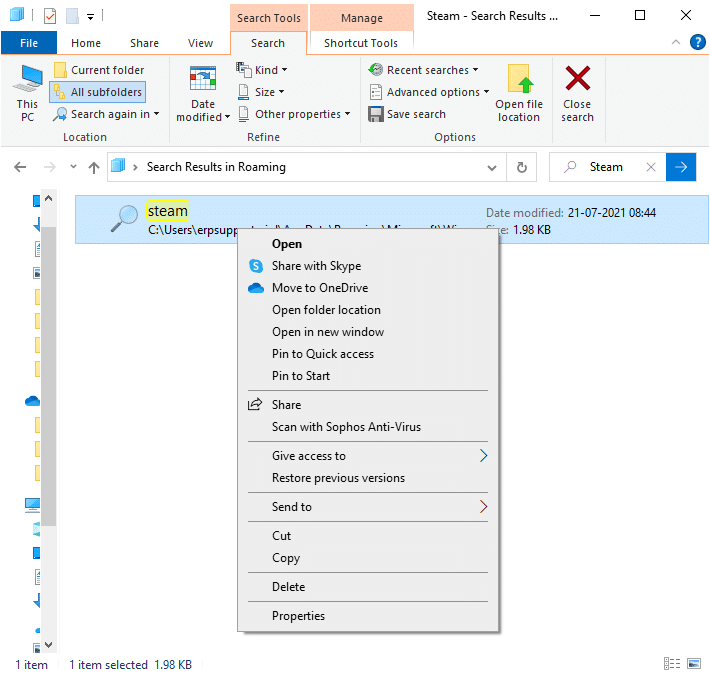Clear the Steam search with X button
The height and width of the screenshot is (677, 710).
pyautogui.click(x=650, y=167)
